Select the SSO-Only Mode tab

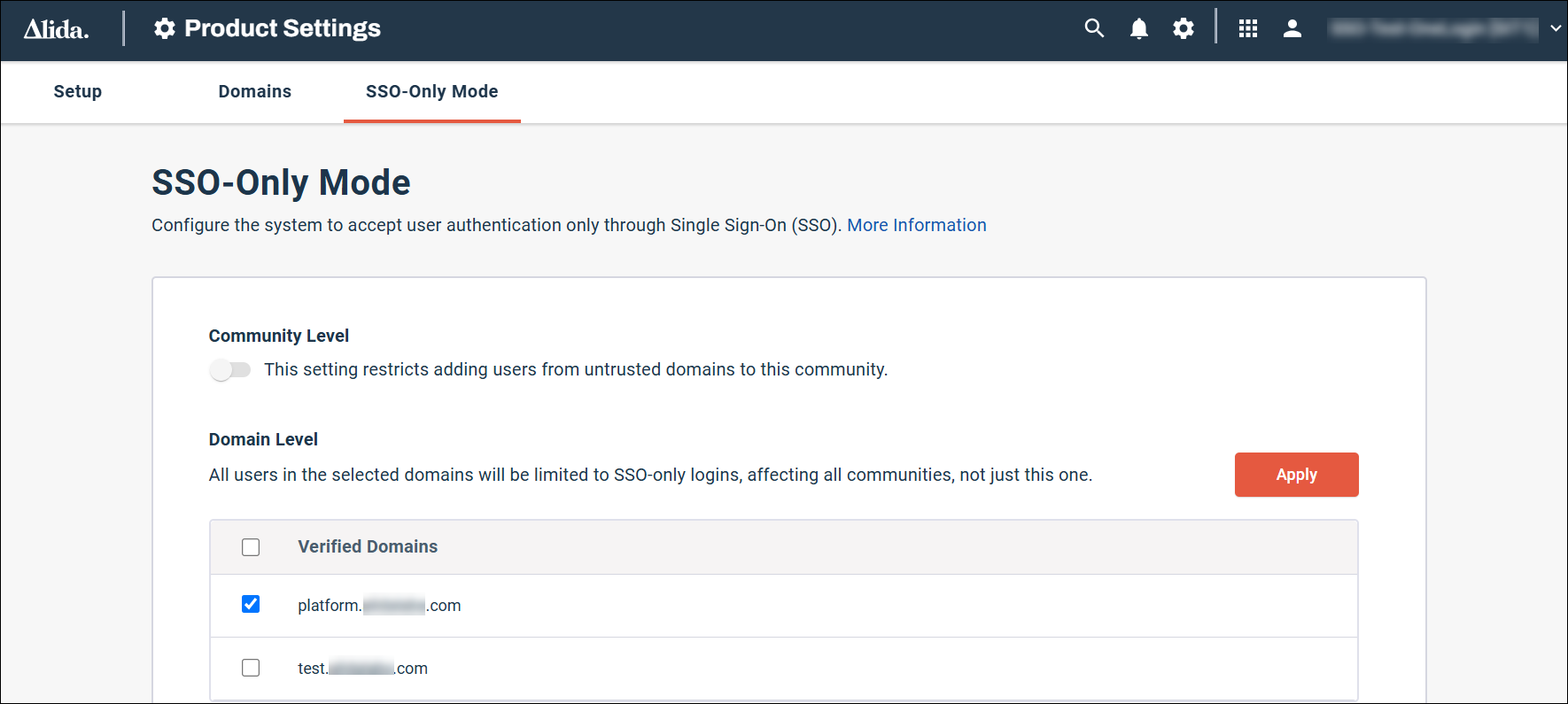tap(432, 91)
